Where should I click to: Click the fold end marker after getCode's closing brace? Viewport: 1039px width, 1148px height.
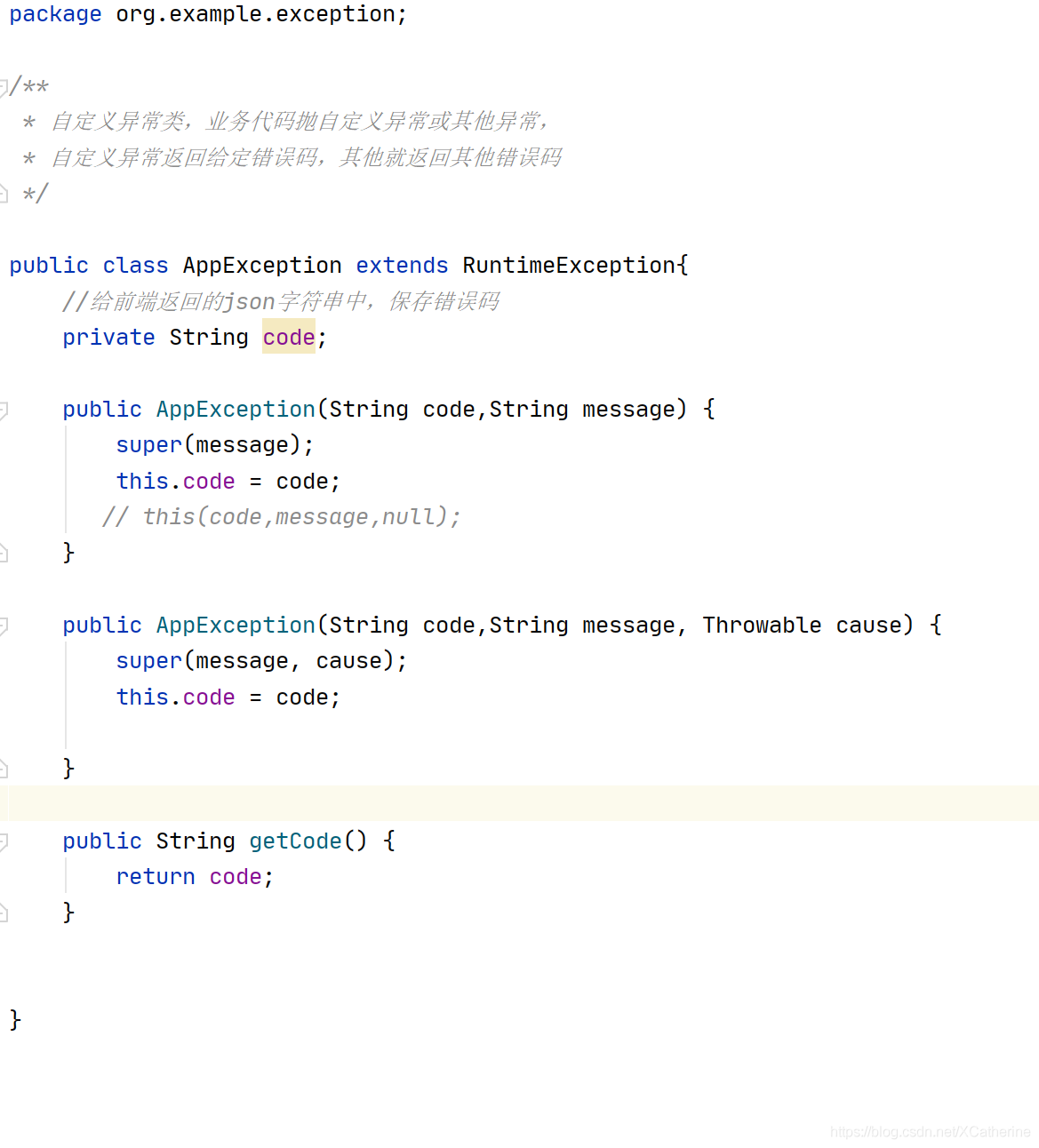point(4,913)
